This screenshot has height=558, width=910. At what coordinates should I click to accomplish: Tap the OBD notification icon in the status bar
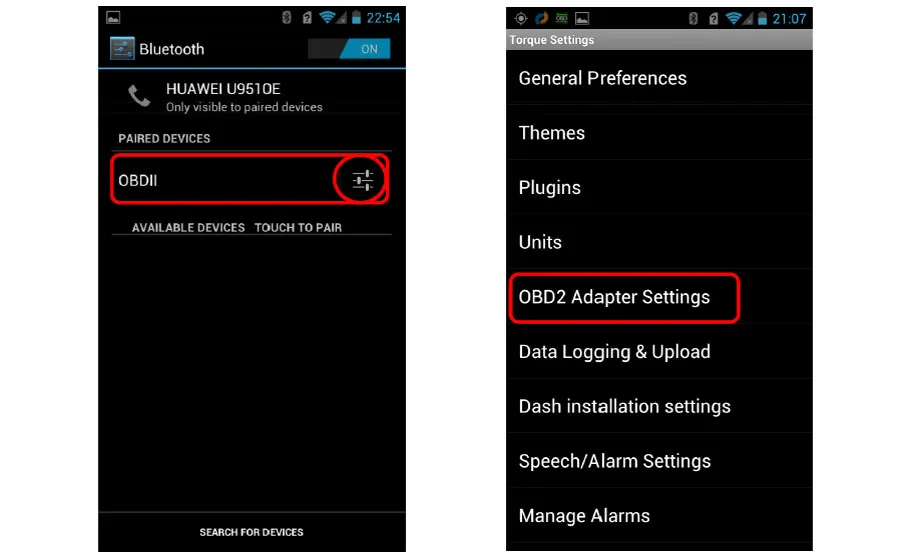point(561,19)
